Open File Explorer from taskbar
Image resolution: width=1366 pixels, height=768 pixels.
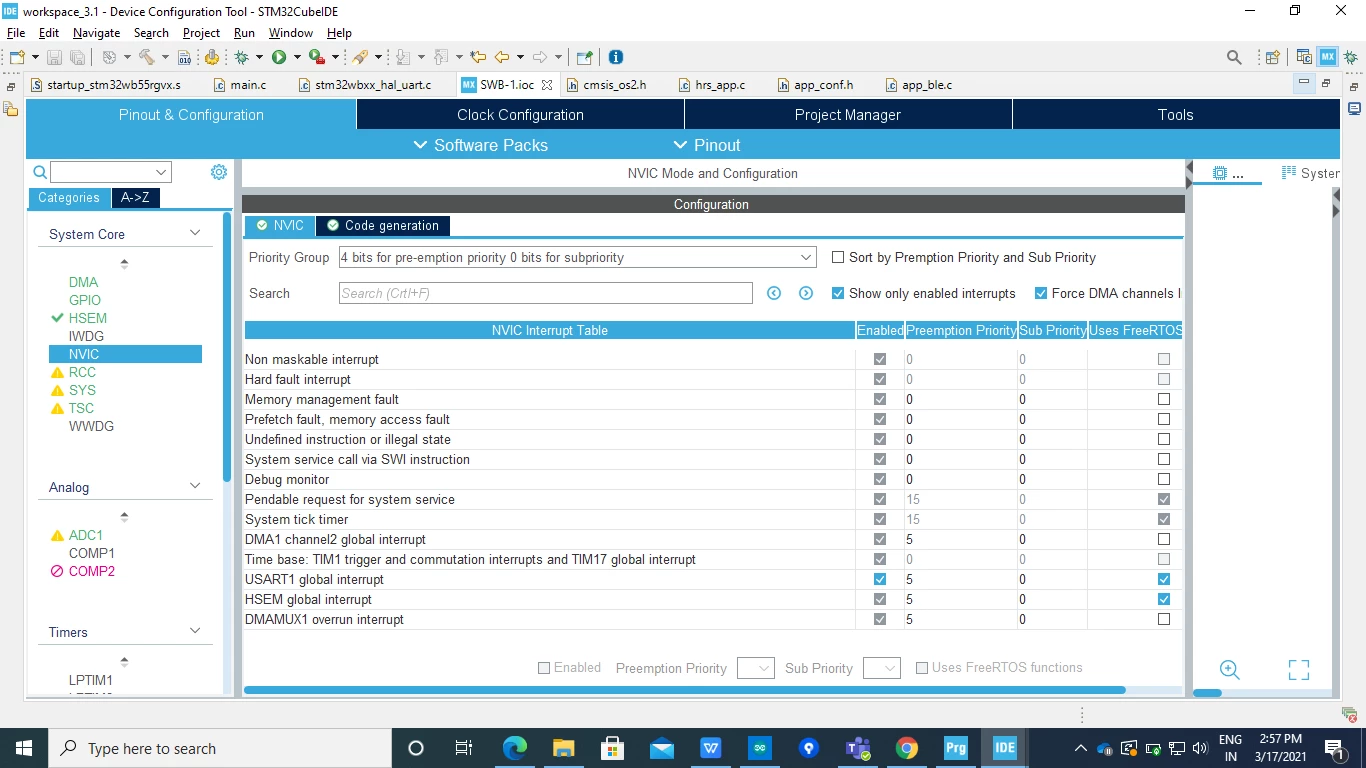coord(563,748)
